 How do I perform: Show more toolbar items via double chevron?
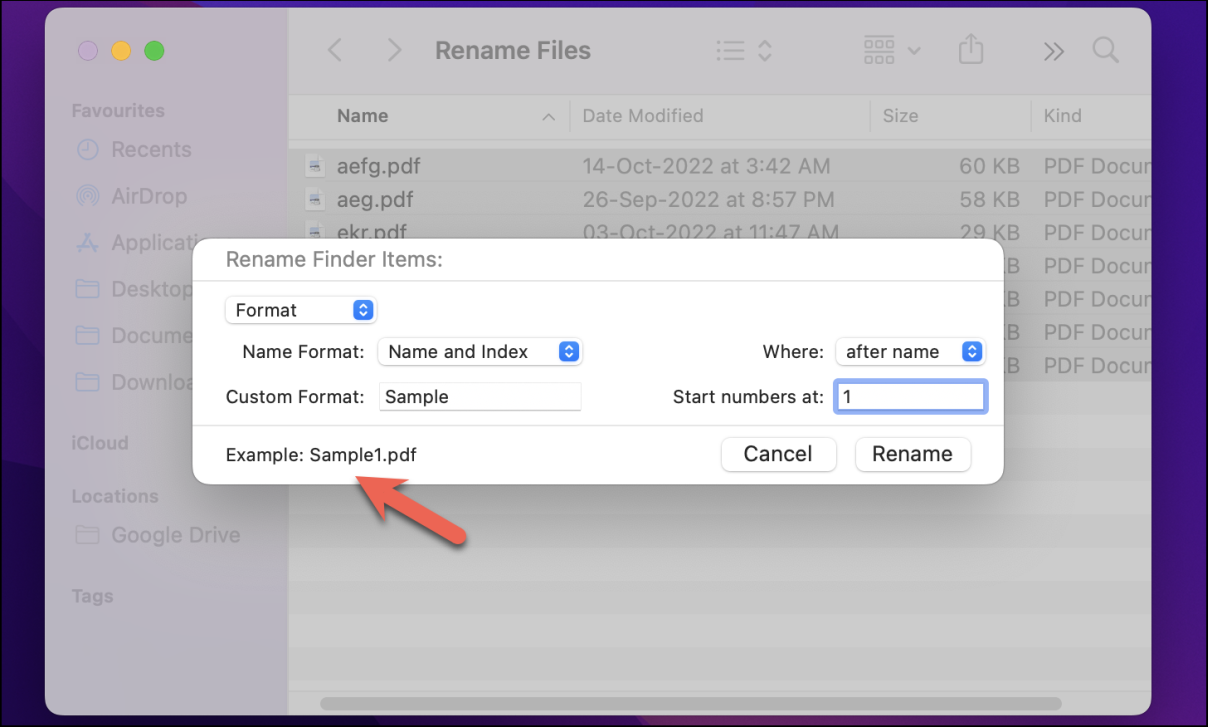click(1053, 51)
